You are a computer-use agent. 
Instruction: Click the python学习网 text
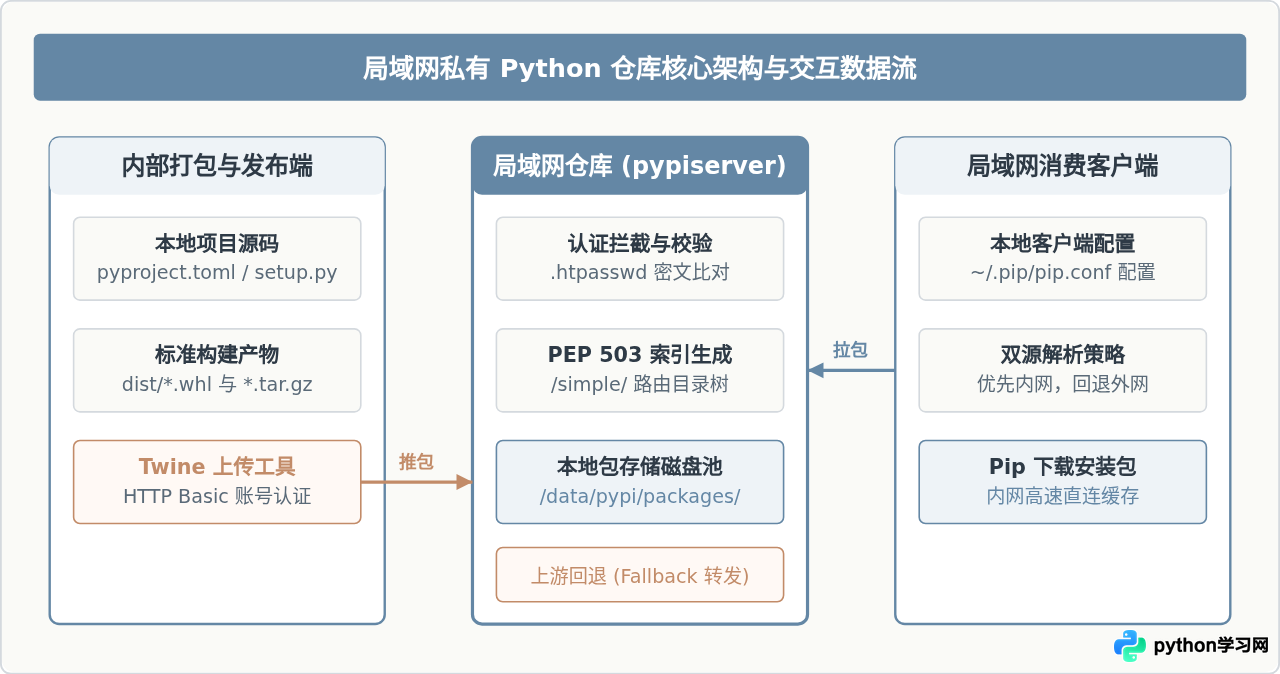1211,646
